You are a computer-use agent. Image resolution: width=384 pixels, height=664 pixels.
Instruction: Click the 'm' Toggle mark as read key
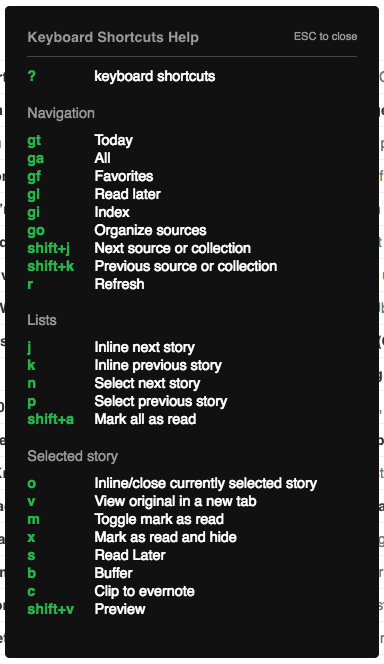point(33,519)
